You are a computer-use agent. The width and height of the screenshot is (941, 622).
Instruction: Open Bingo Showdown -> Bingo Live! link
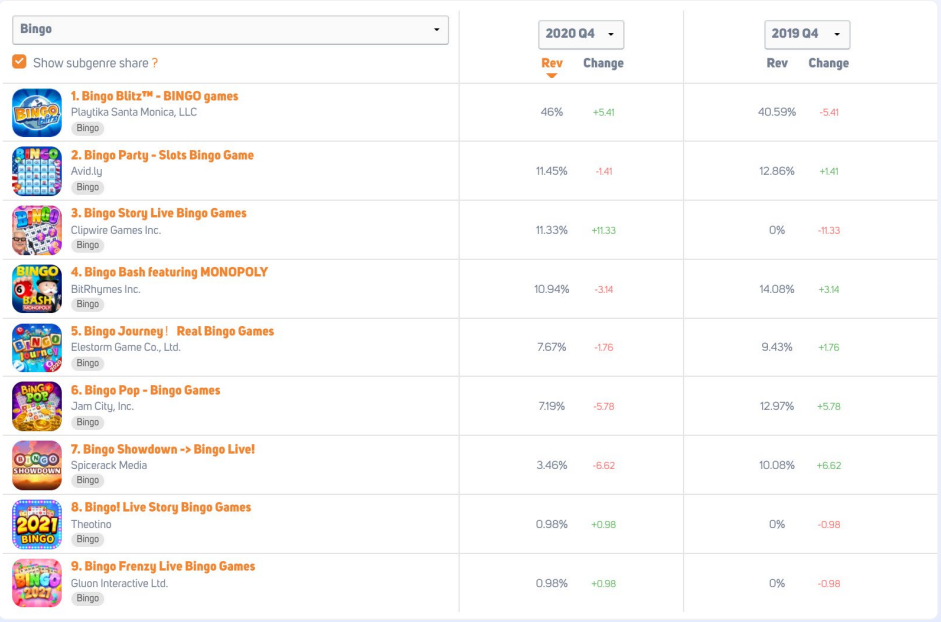(x=163, y=449)
